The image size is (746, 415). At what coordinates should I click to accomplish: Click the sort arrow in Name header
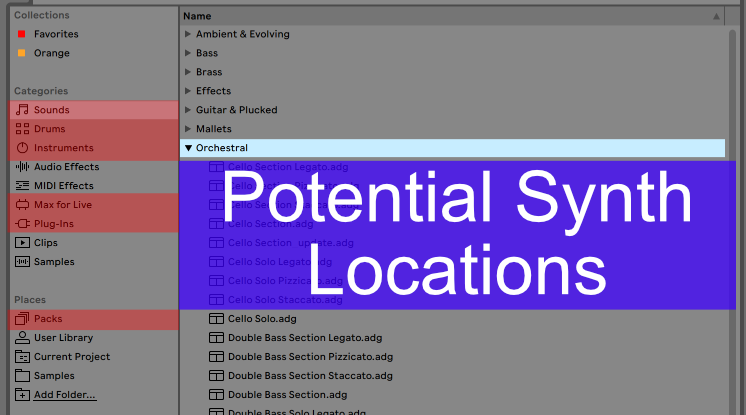pos(716,16)
